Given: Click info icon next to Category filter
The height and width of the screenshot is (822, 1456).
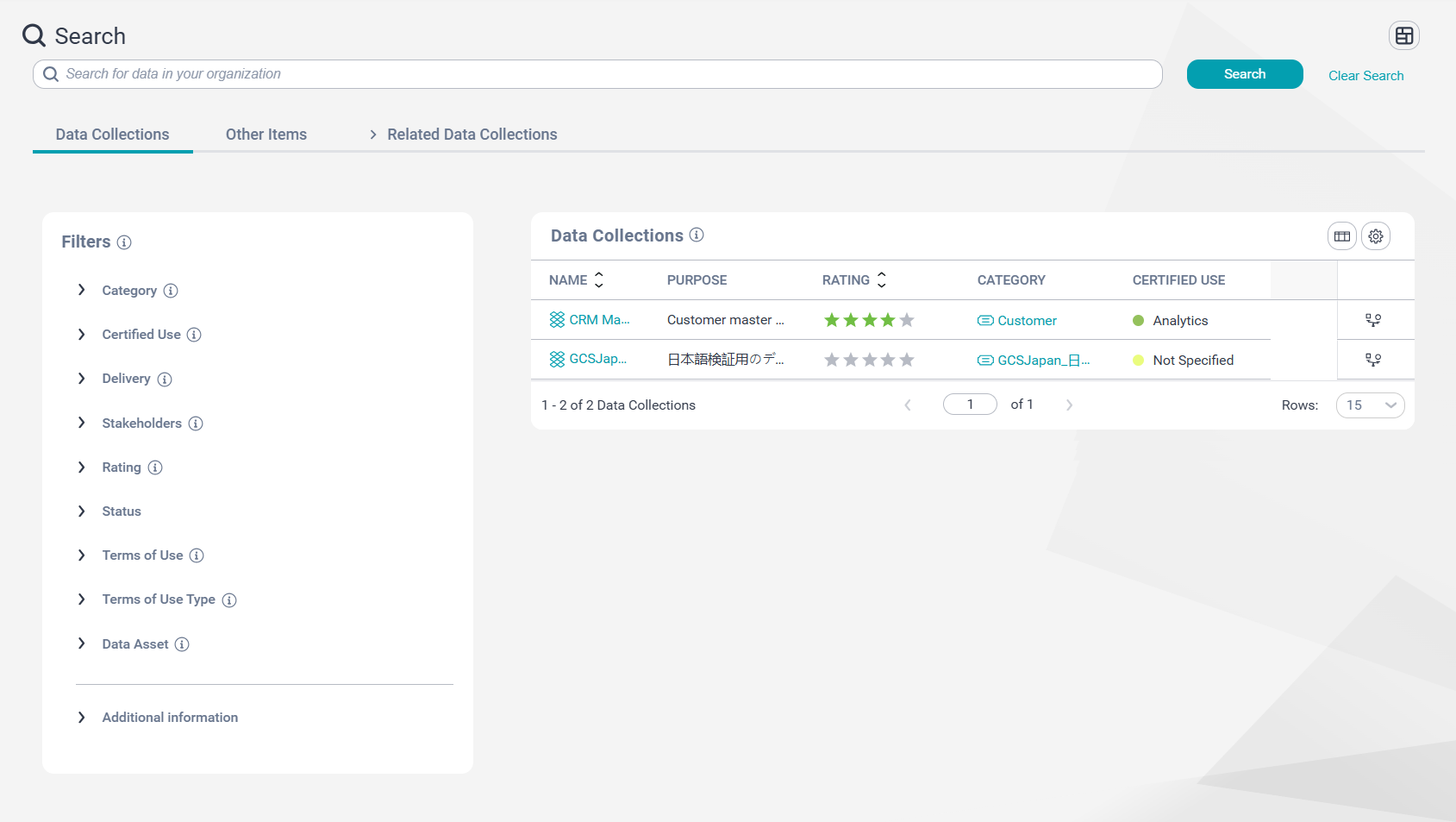Looking at the screenshot, I should pos(171,291).
